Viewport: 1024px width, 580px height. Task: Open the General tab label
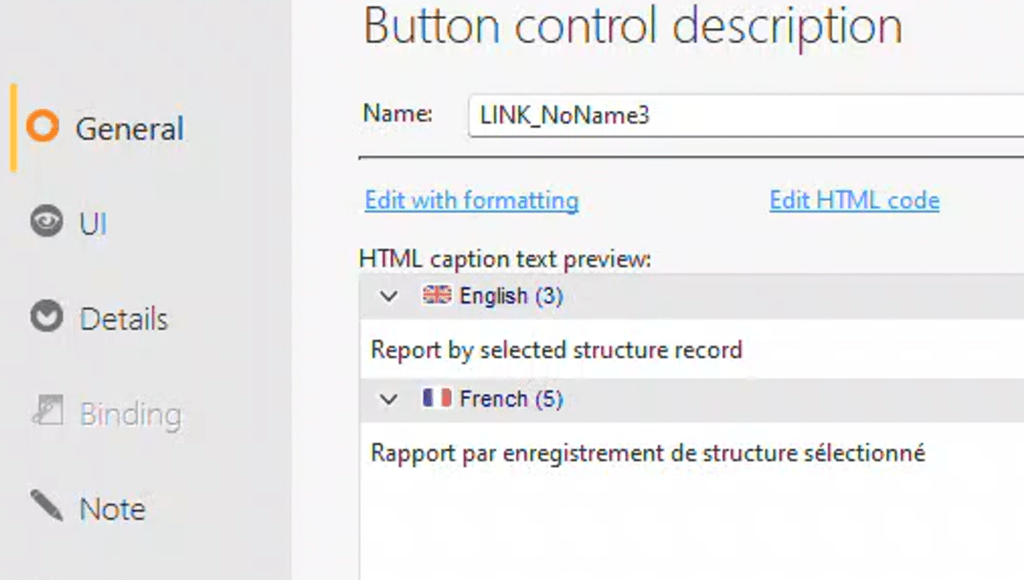click(130, 129)
